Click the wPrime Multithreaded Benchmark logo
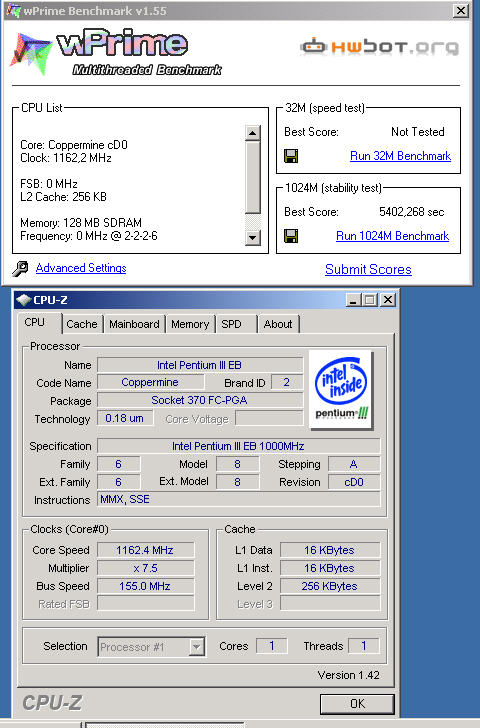The width and height of the screenshot is (480, 728). (116, 52)
